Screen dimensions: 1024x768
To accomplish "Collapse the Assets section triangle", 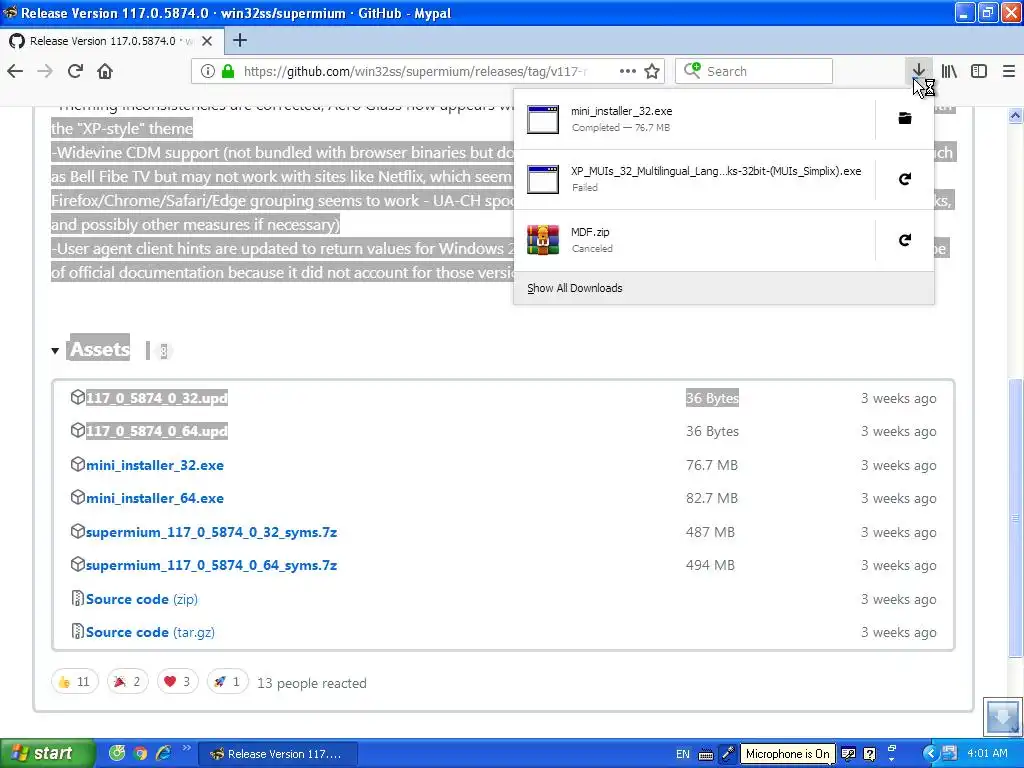I will point(56,351).
